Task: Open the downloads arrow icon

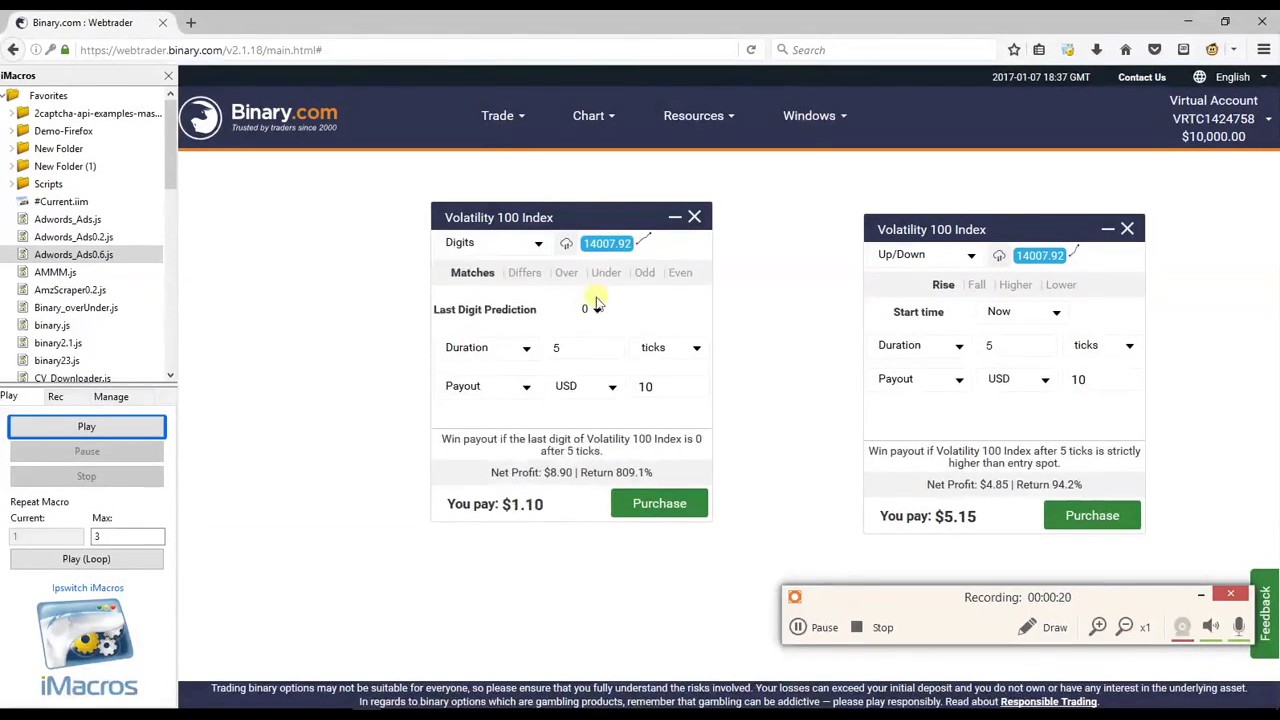Action: [x=1097, y=50]
